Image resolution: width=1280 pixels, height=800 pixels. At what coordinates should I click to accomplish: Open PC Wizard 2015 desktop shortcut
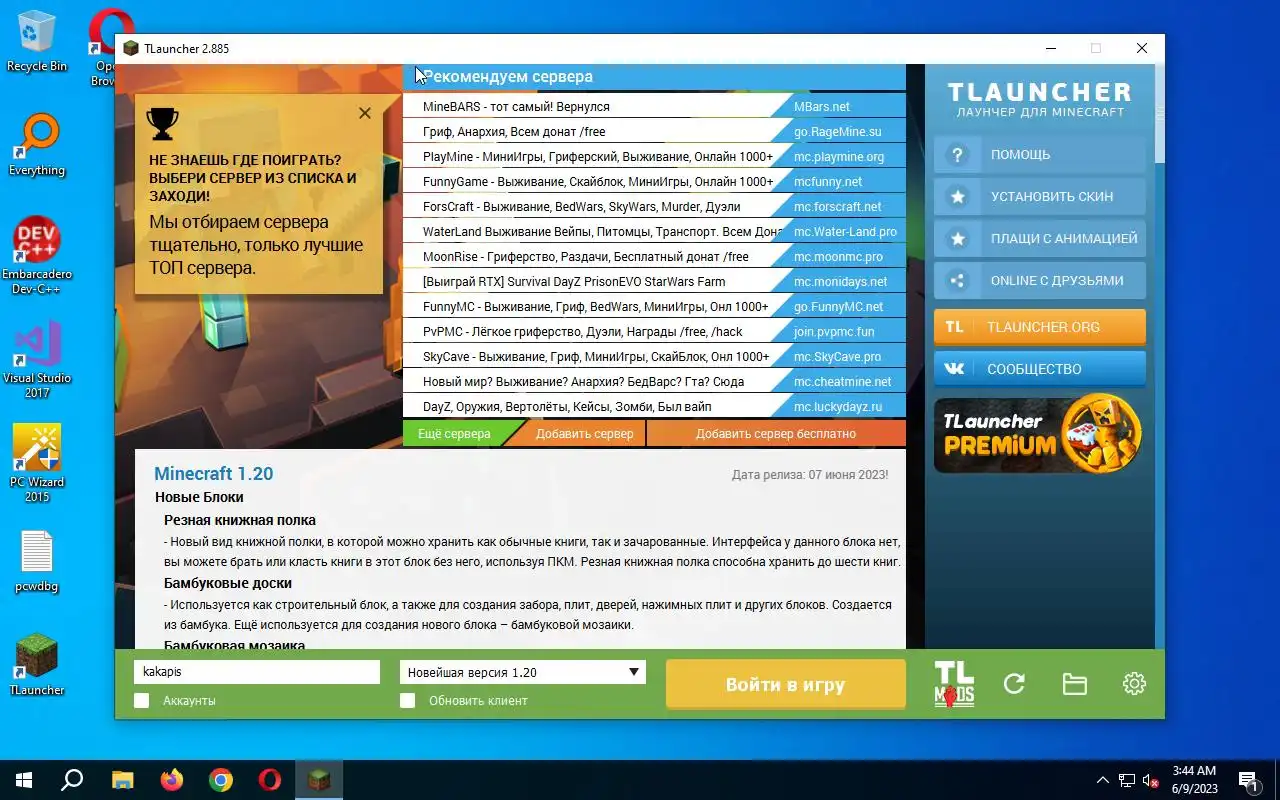pyautogui.click(x=37, y=462)
